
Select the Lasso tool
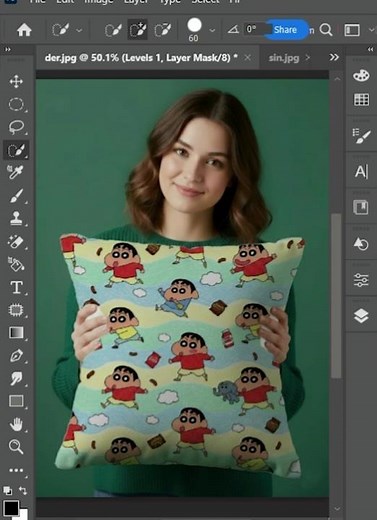16,127
